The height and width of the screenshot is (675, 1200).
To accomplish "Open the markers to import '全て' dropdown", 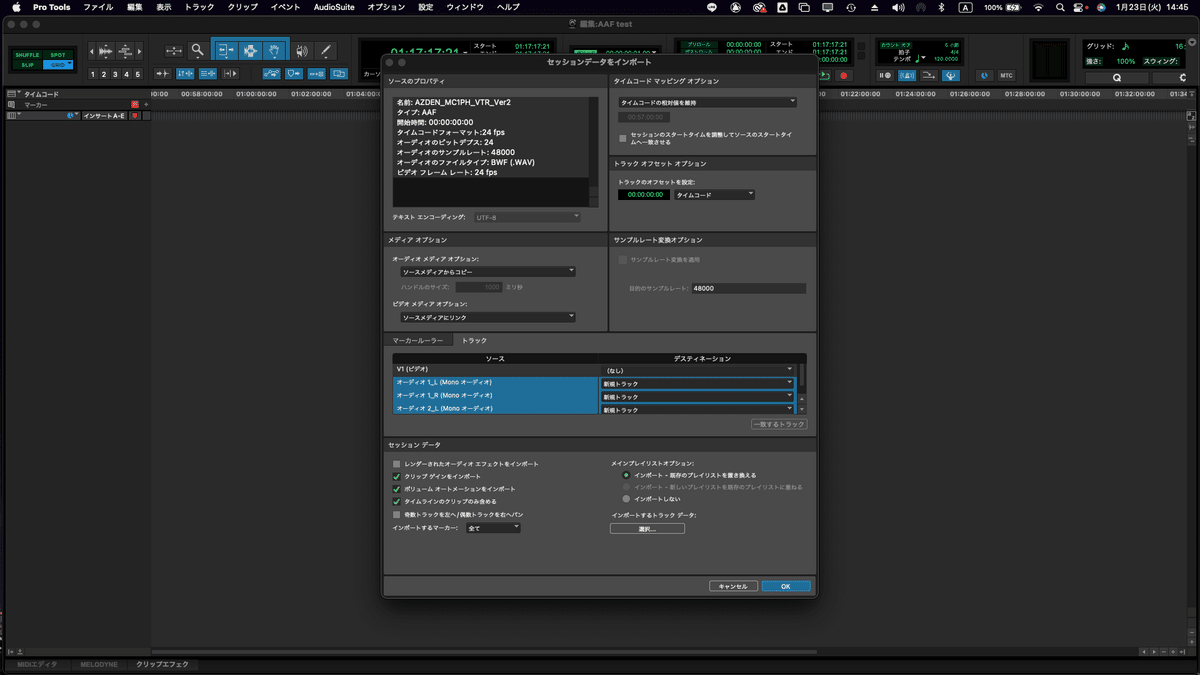I will pos(493,527).
